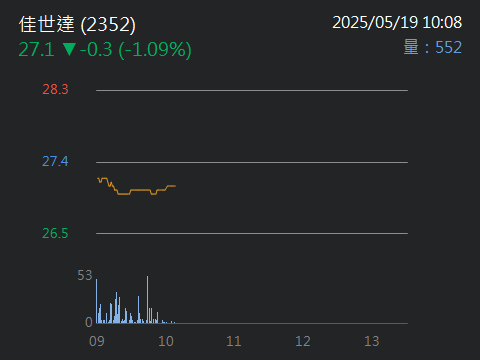
Task: Click the opening volume bar at 09:00
Action: [97, 301]
